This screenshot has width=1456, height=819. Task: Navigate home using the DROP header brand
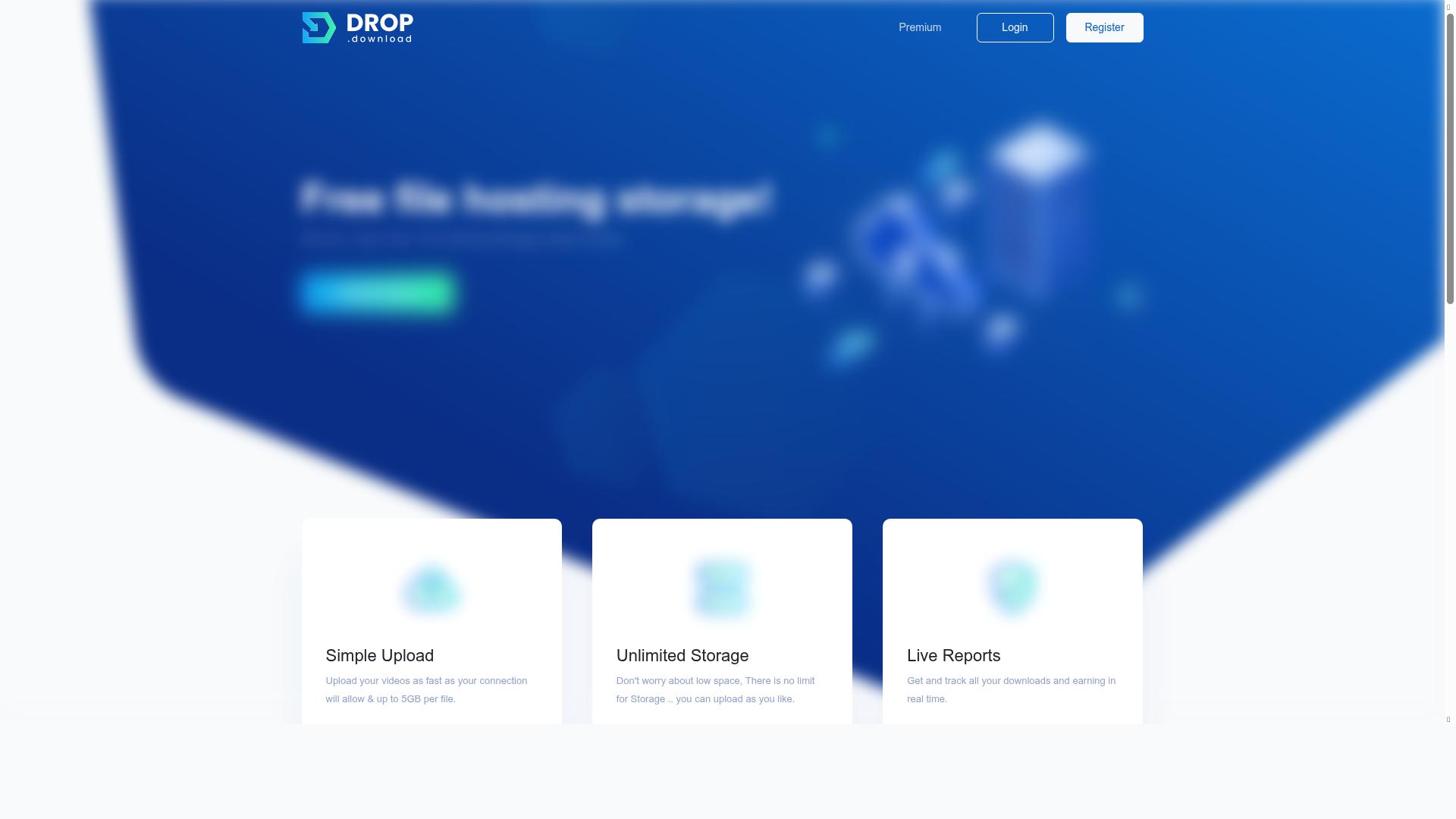pos(356,27)
